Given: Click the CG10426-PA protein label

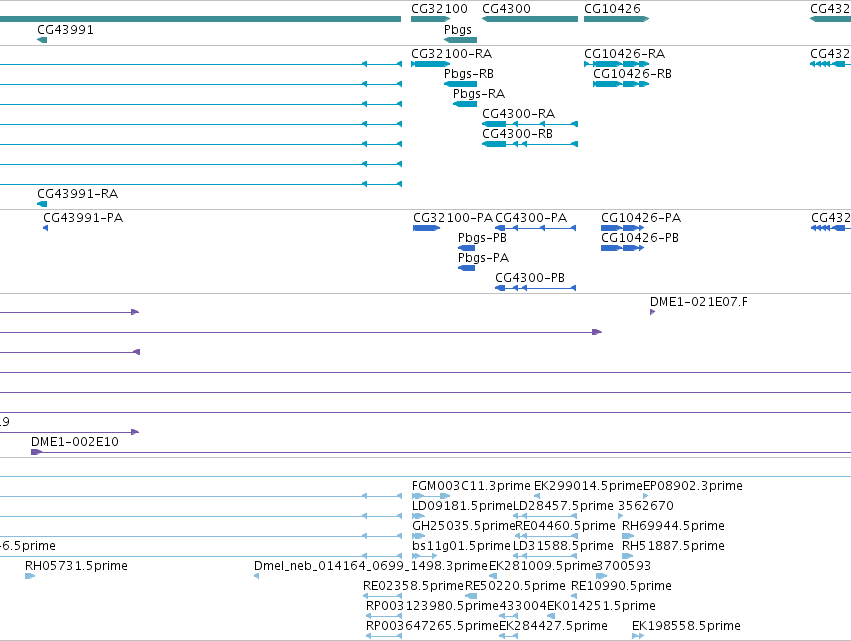Looking at the screenshot, I should point(641,218).
